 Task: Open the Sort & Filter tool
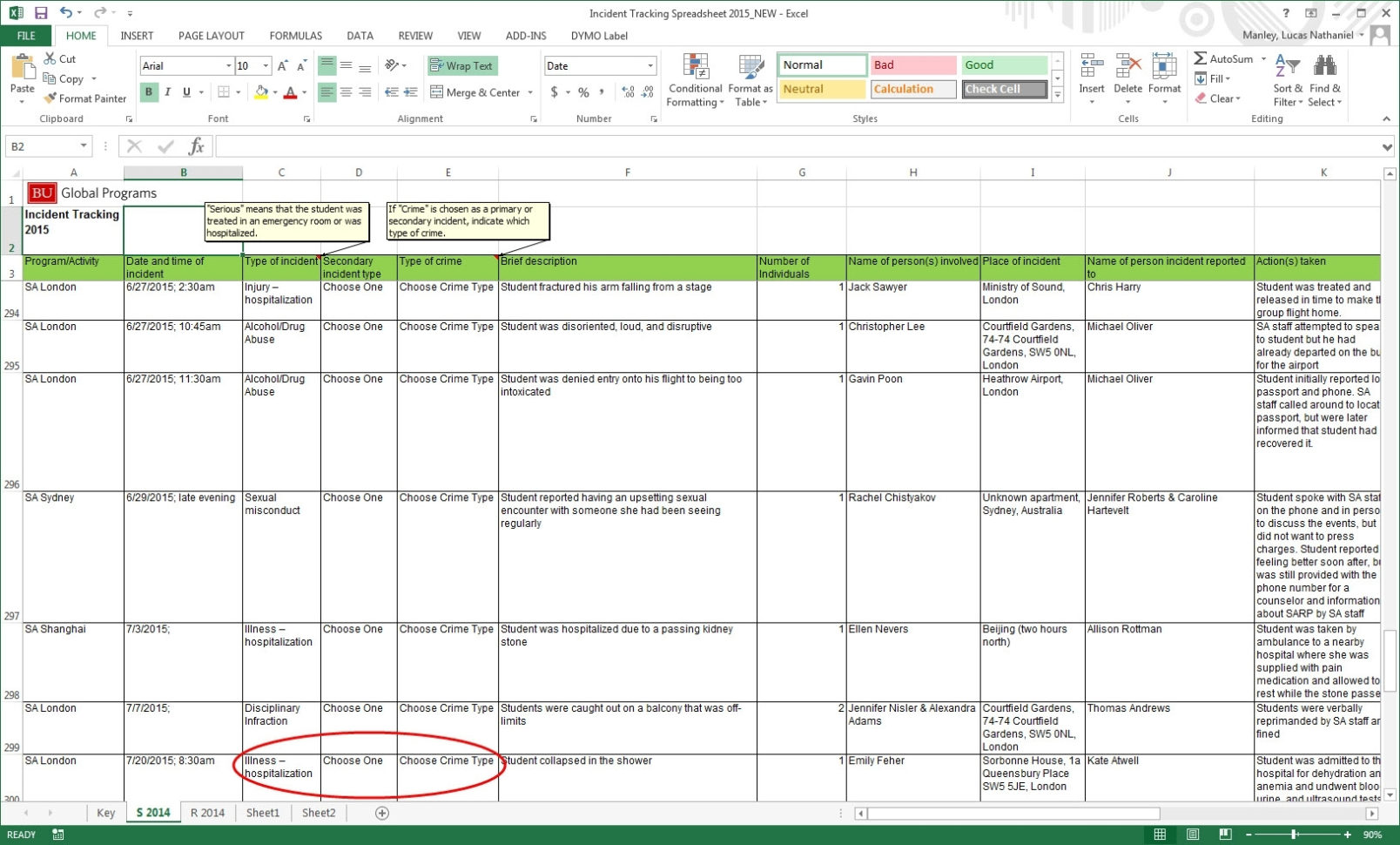1287,78
